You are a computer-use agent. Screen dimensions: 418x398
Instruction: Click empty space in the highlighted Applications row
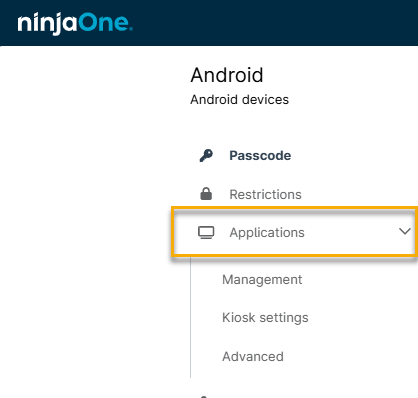click(x=350, y=232)
